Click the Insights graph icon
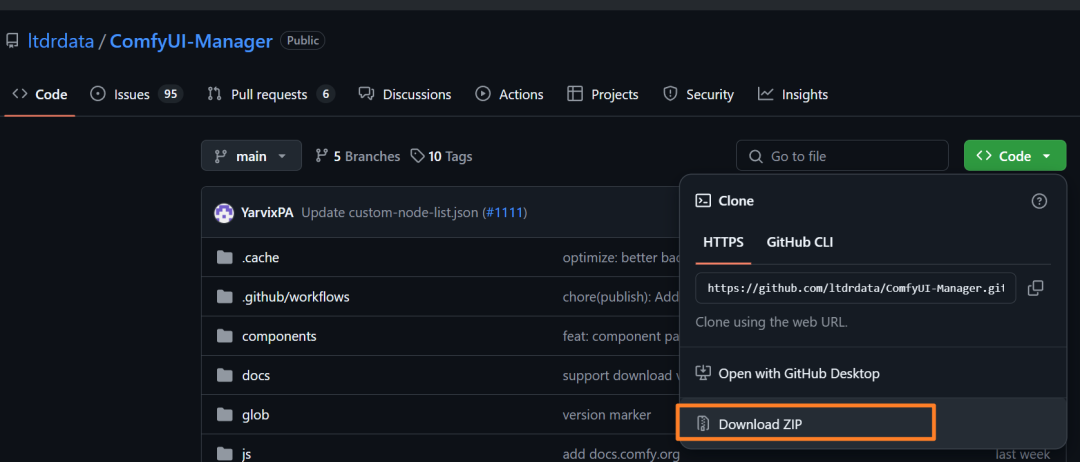This screenshot has height=462, width=1080. pyautogui.click(x=765, y=94)
